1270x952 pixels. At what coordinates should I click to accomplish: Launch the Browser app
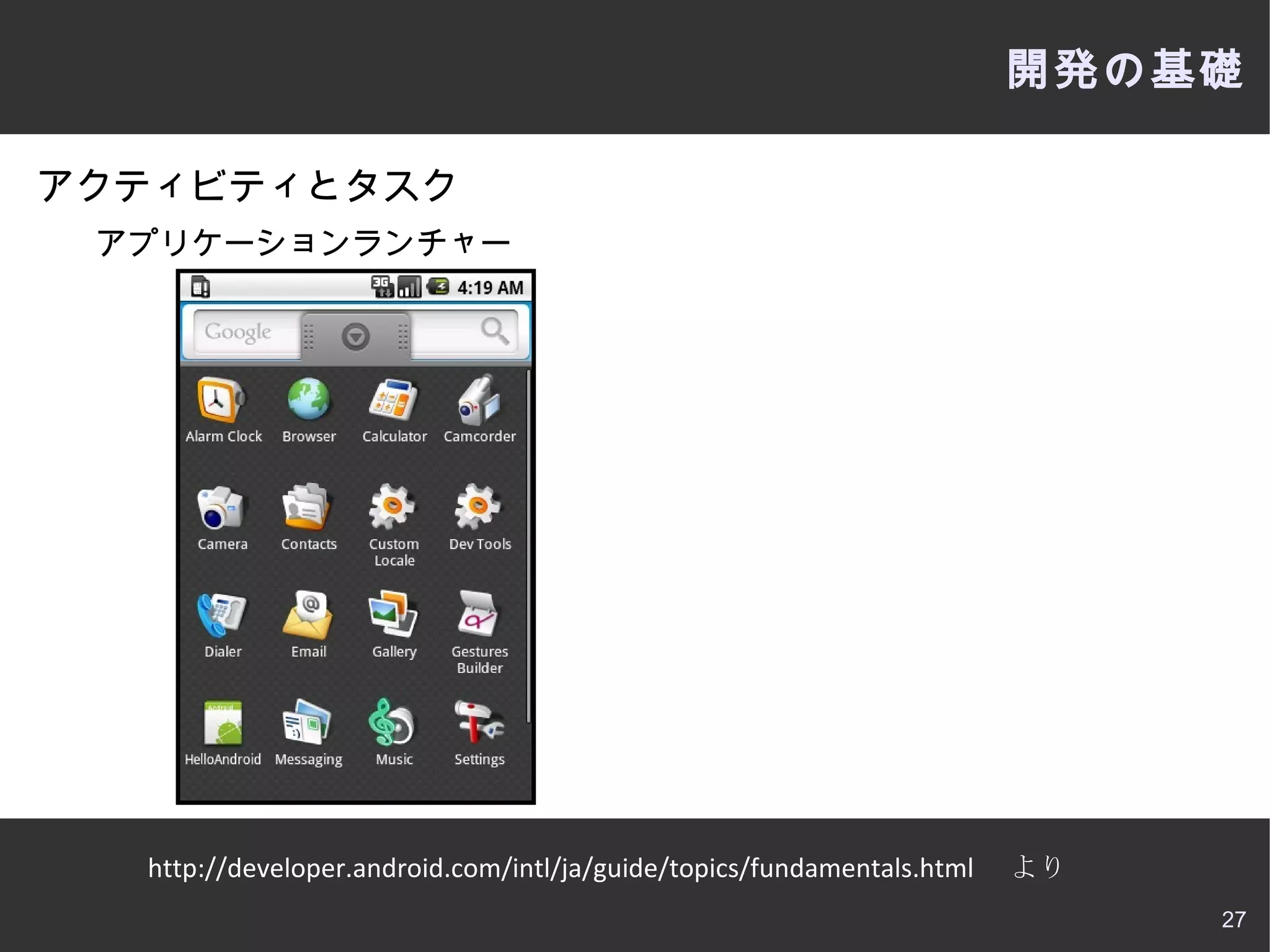click(309, 410)
